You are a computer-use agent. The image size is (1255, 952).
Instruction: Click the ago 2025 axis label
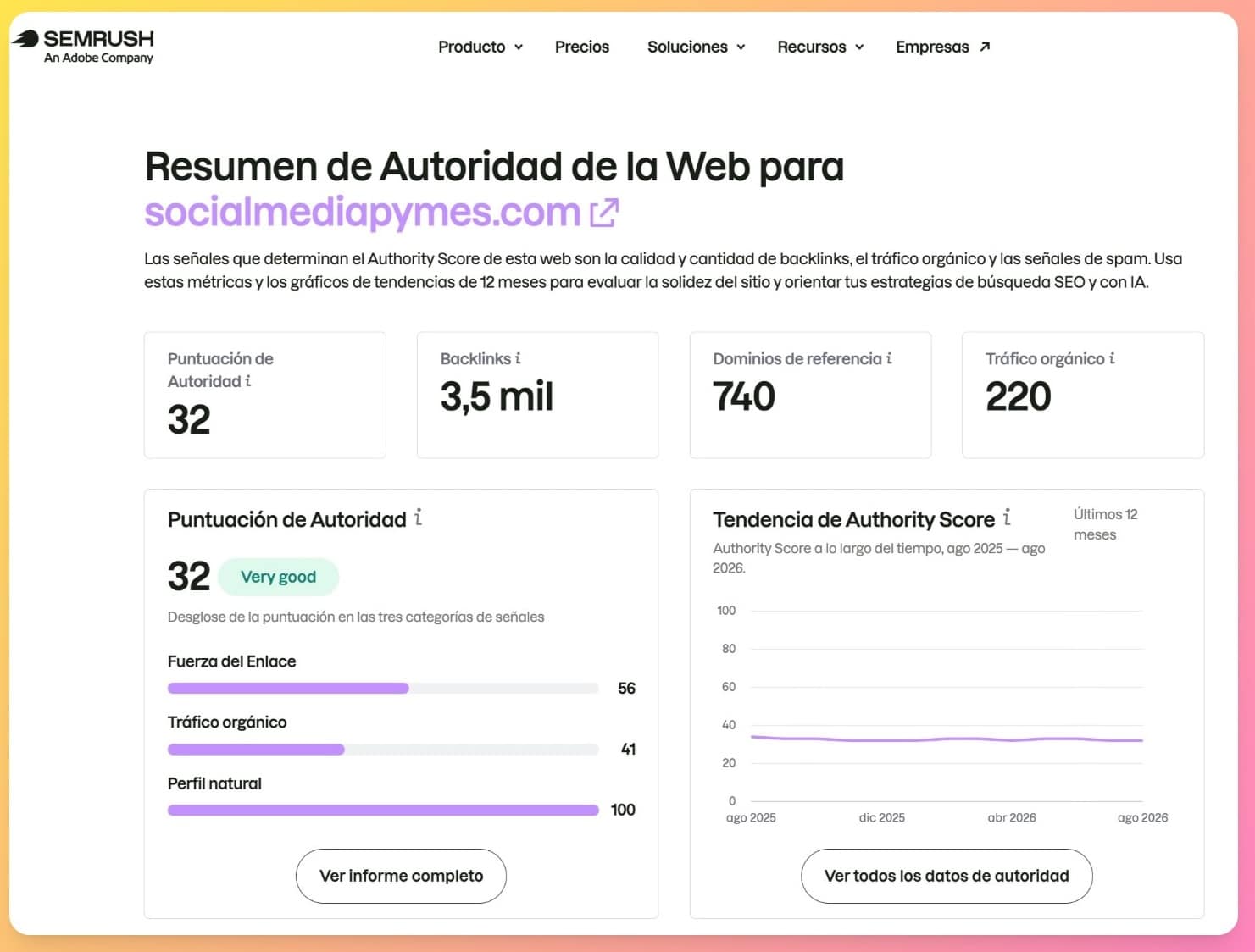click(x=751, y=817)
